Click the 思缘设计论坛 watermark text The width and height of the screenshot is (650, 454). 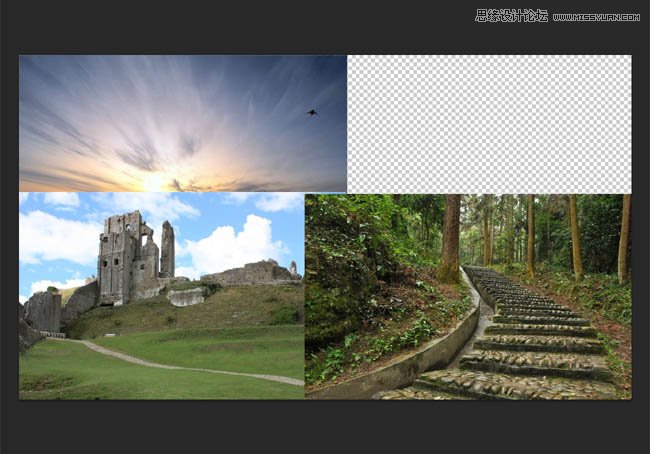[x=511, y=16]
